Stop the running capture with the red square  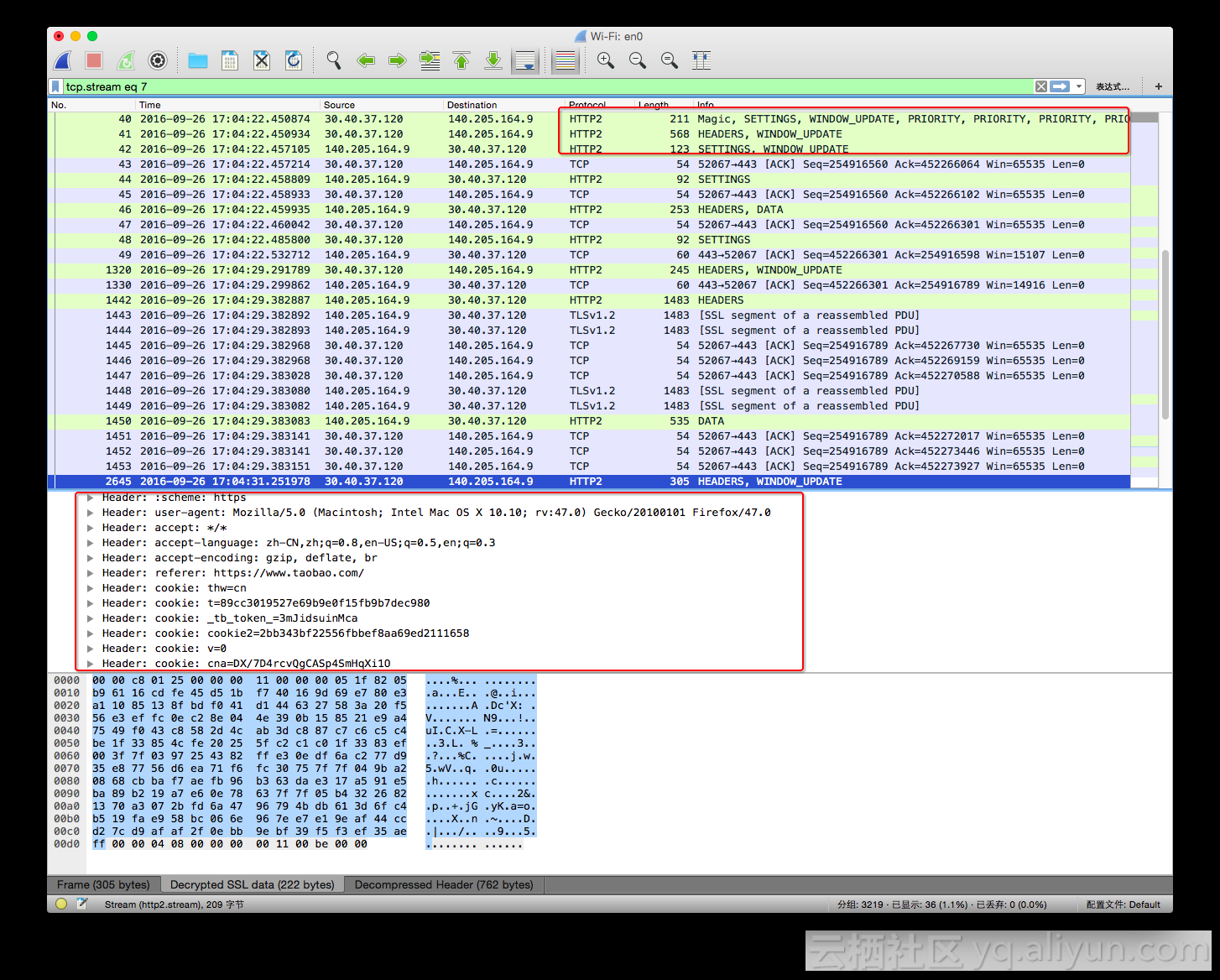(94, 60)
